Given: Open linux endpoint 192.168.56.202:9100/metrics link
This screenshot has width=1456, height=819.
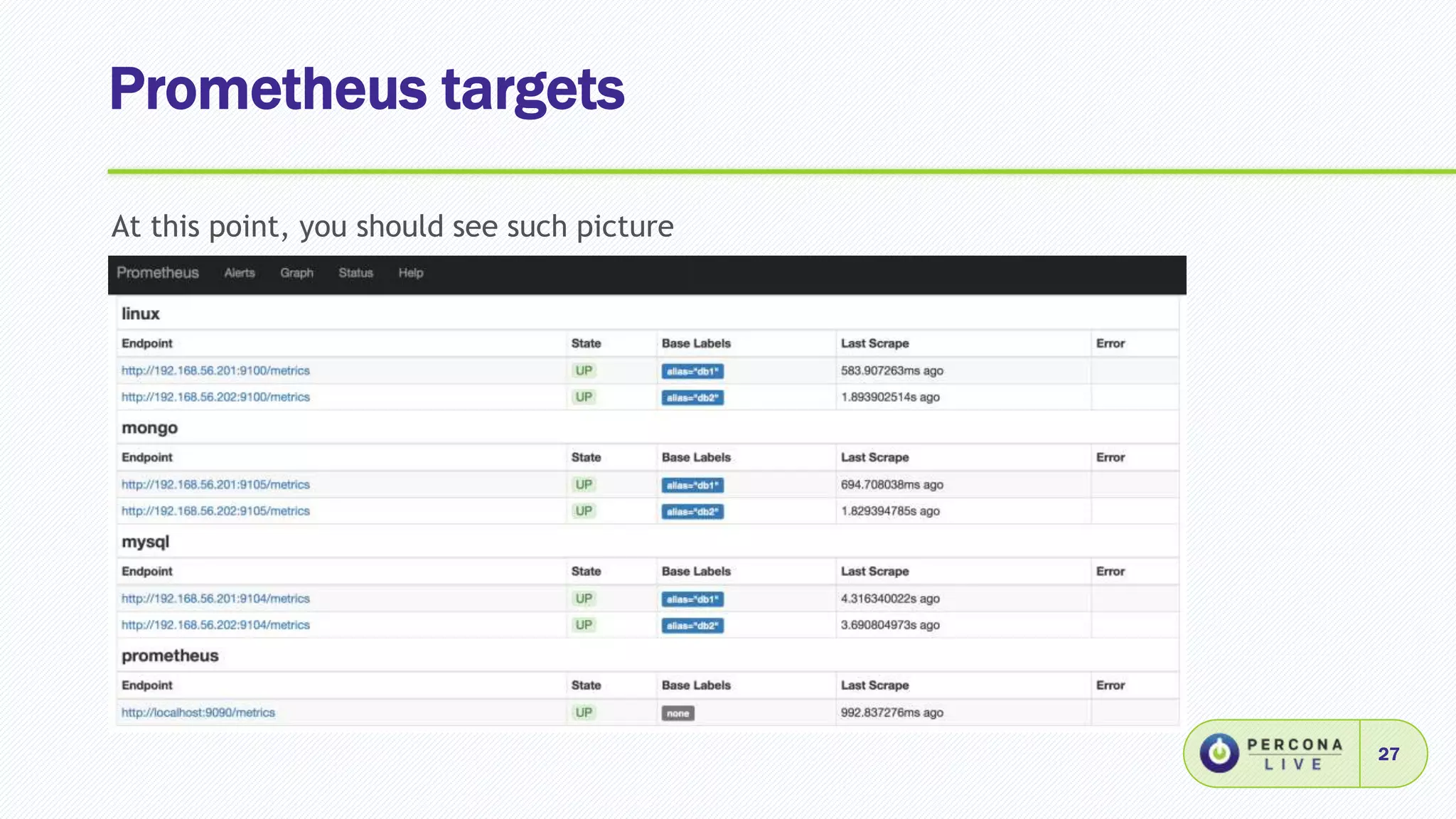Looking at the screenshot, I should [x=215, y=397].
